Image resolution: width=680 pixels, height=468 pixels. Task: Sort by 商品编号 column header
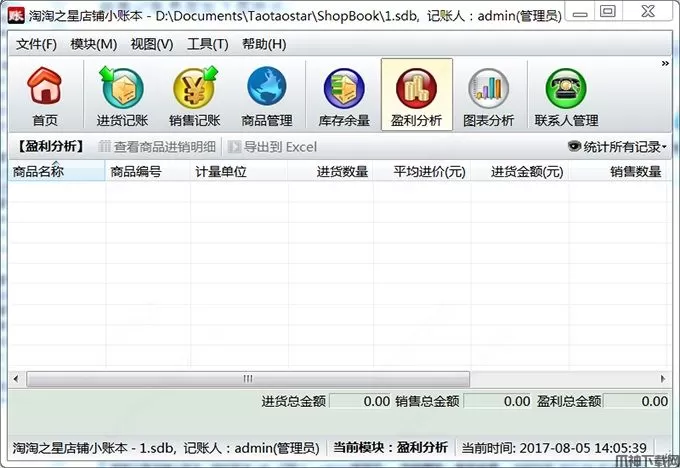tap(147, 171)
